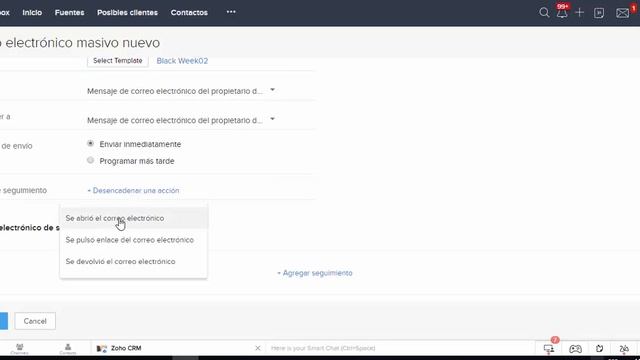640x360 pixels.
Task: Open the Channels icon in bottom bar
Action: (20, 349)
